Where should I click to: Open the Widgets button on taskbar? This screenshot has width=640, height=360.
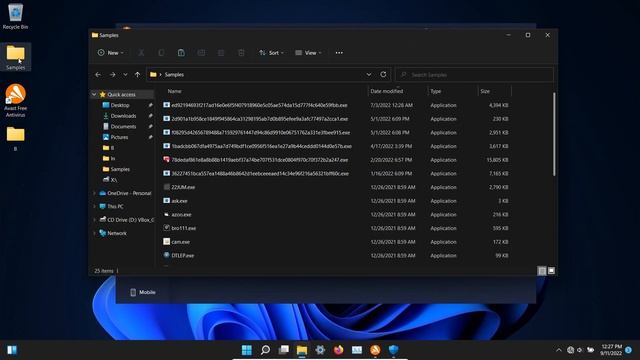coord(12,350)
